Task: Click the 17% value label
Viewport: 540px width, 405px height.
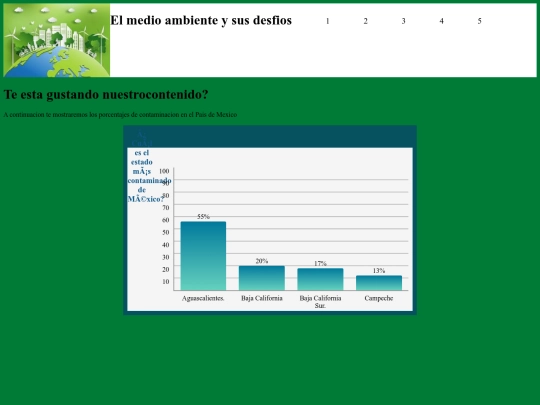Action: coord(320,263)
